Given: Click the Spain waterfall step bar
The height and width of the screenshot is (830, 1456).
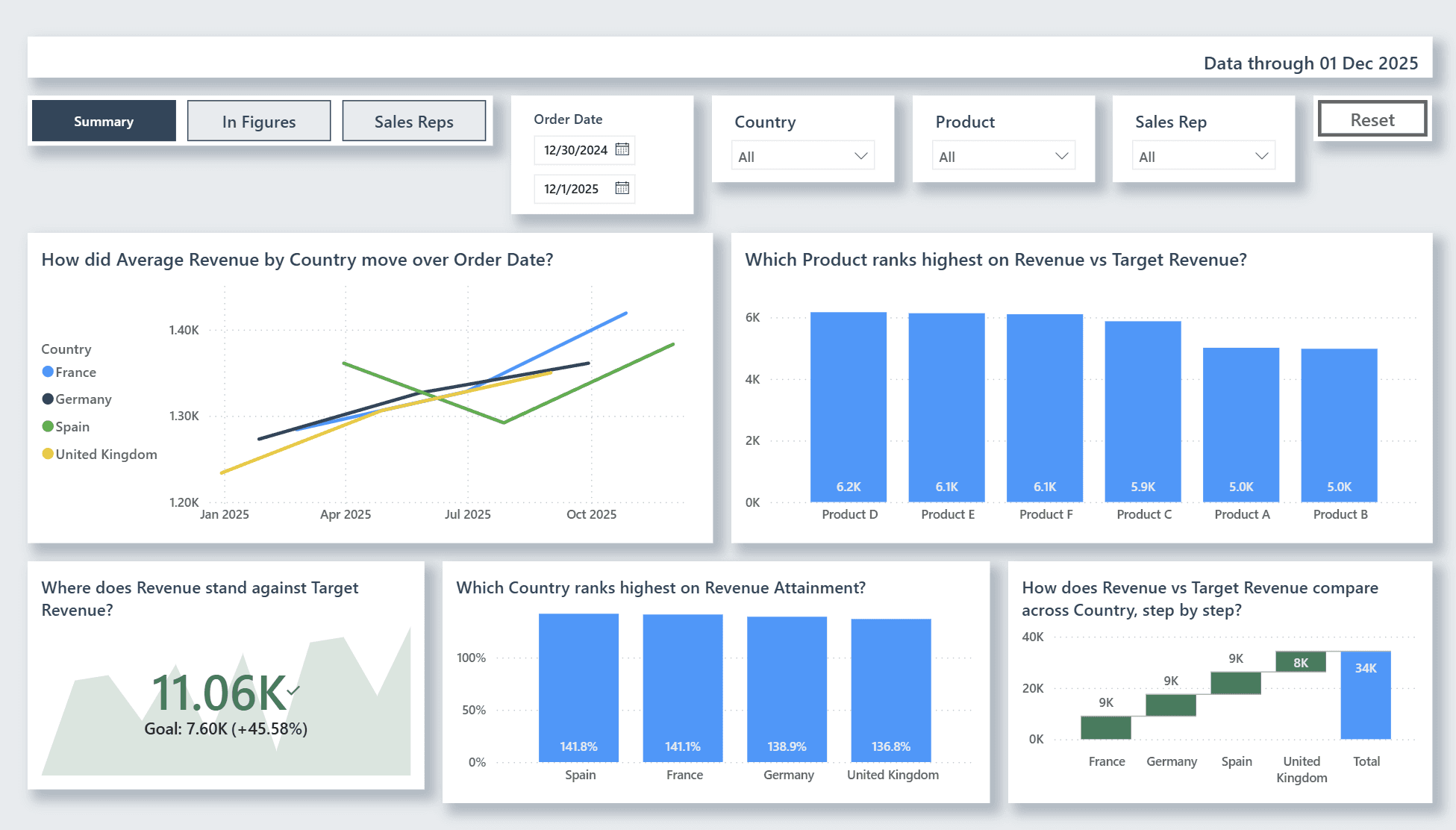Looking at the screenshot, I should [x=1236, y=683].
